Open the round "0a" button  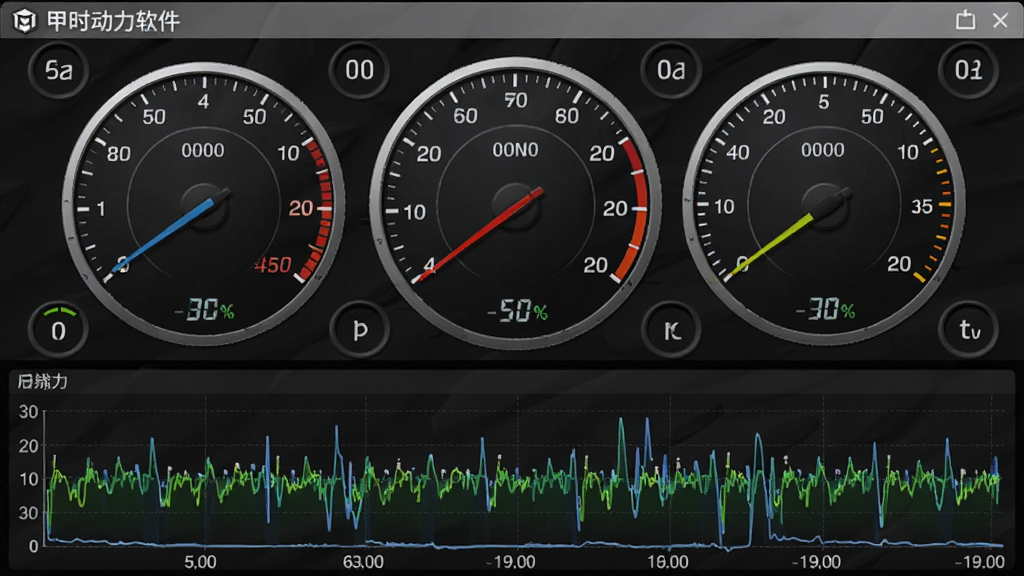671,70
